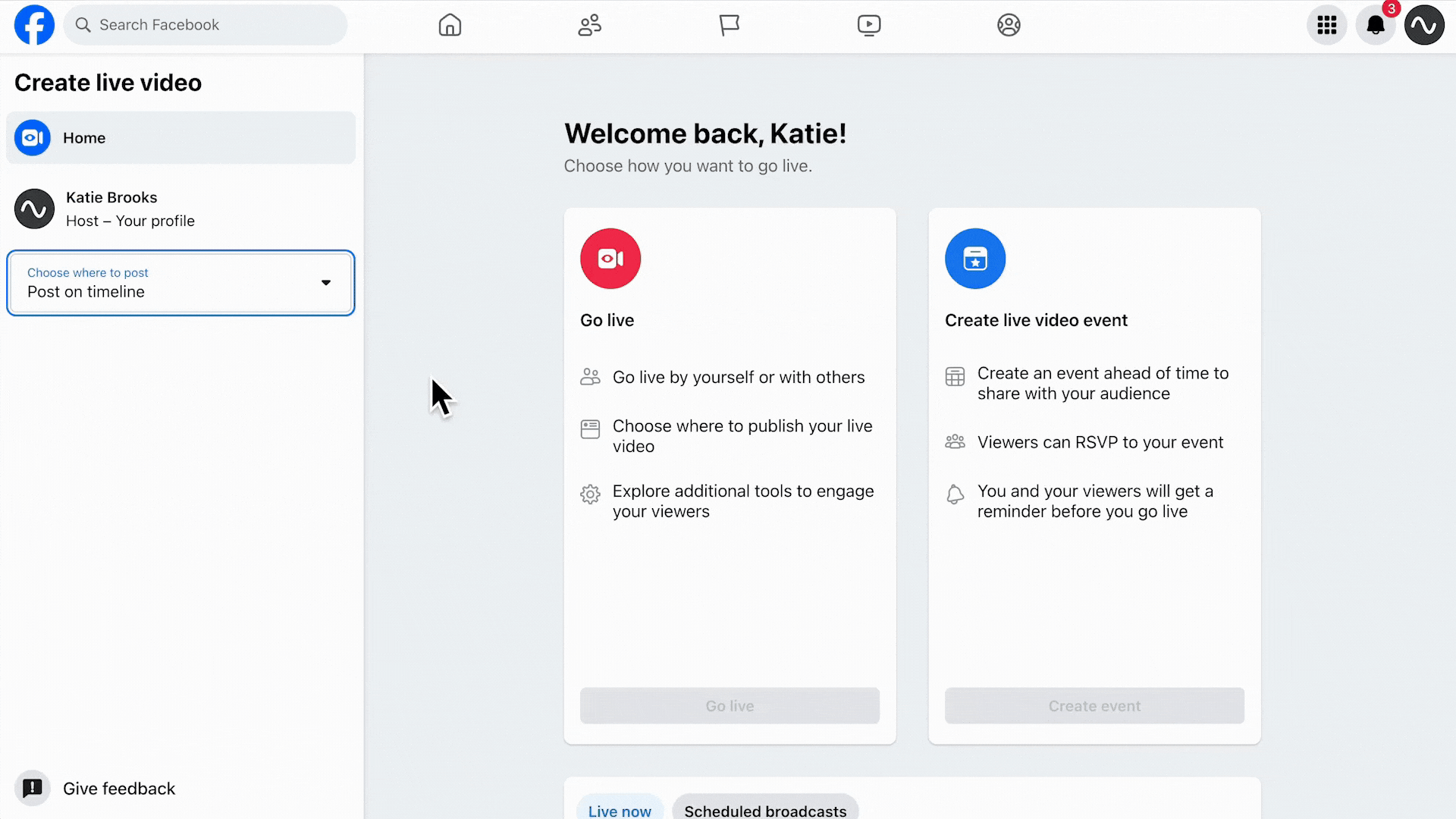Open the Watch video icon
The width and height of the screenshot is (1456, 819).
pyautogui.click(x=869, y=25)
